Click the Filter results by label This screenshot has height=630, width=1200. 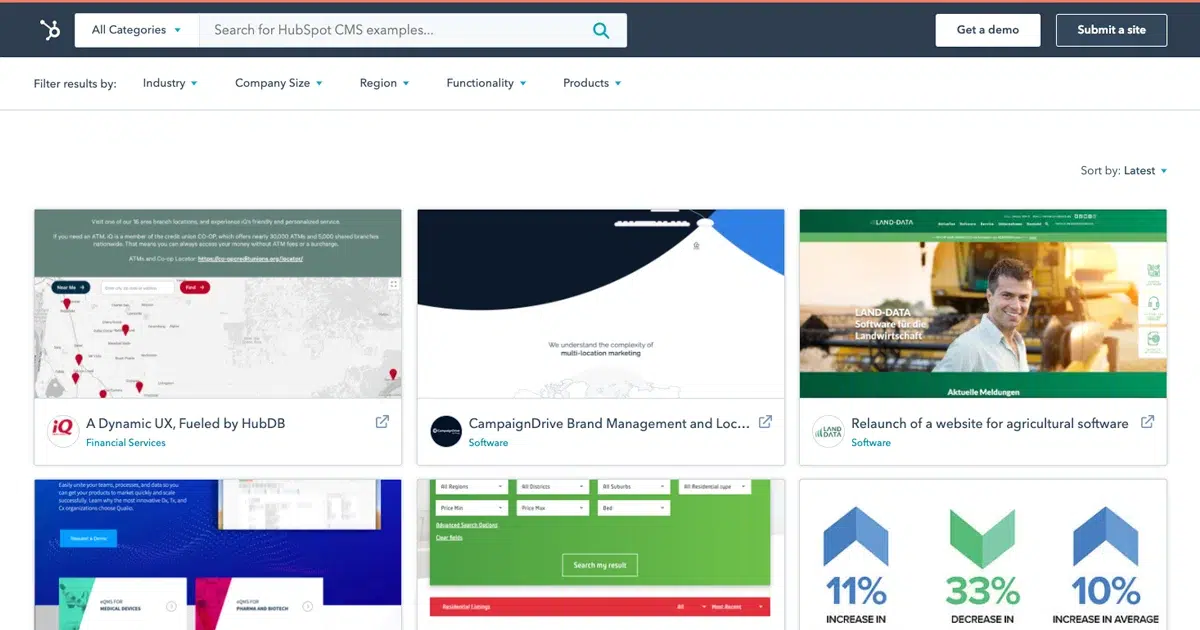(x=75, y=84)
